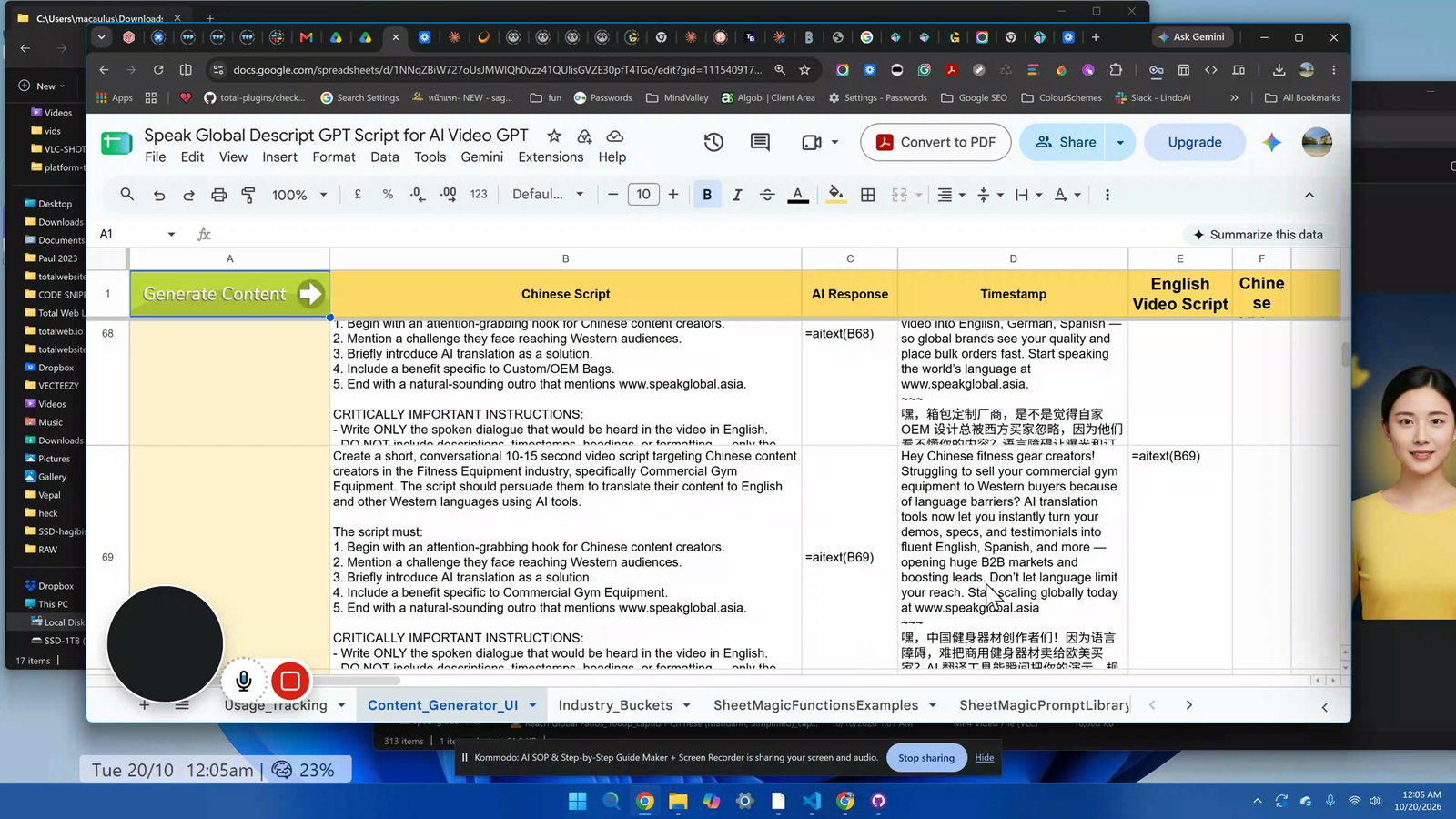Screen dimensions: 1456x819
Task: Open Share options dropdown arrow
Action: click(1120, 142)
